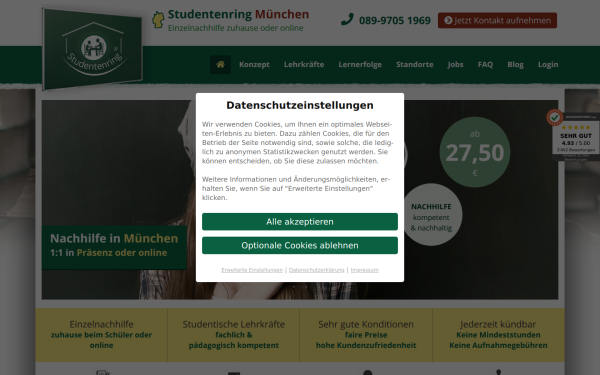The width and height of the screenshot is (600, 375).
Task: Click Login in the navigation bar
Action: coord(548,64)
